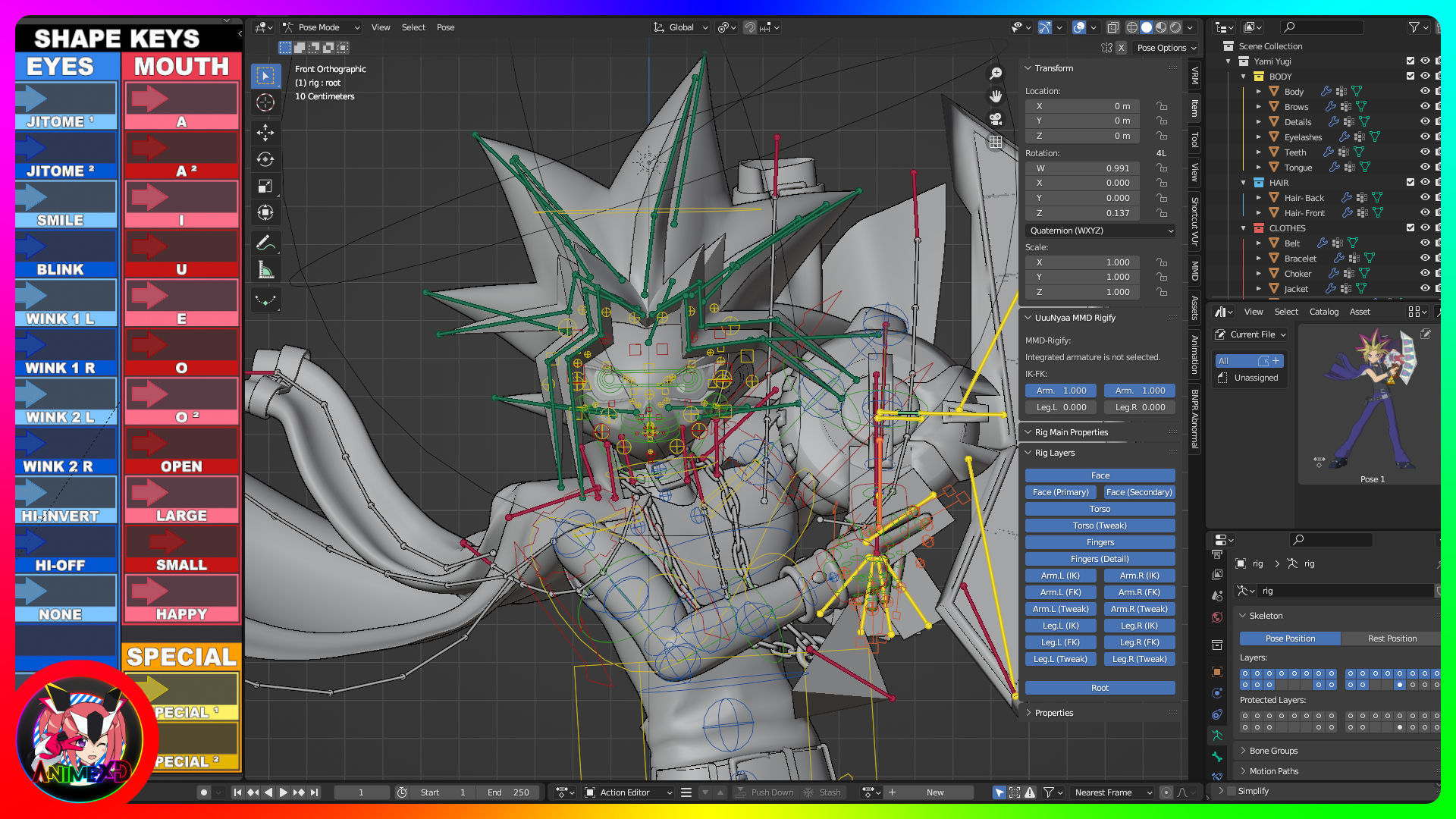Uncheck the CLOTHES collection checkbox
This screenshot has height=819, width=1456.
[x=1410, y=227]
